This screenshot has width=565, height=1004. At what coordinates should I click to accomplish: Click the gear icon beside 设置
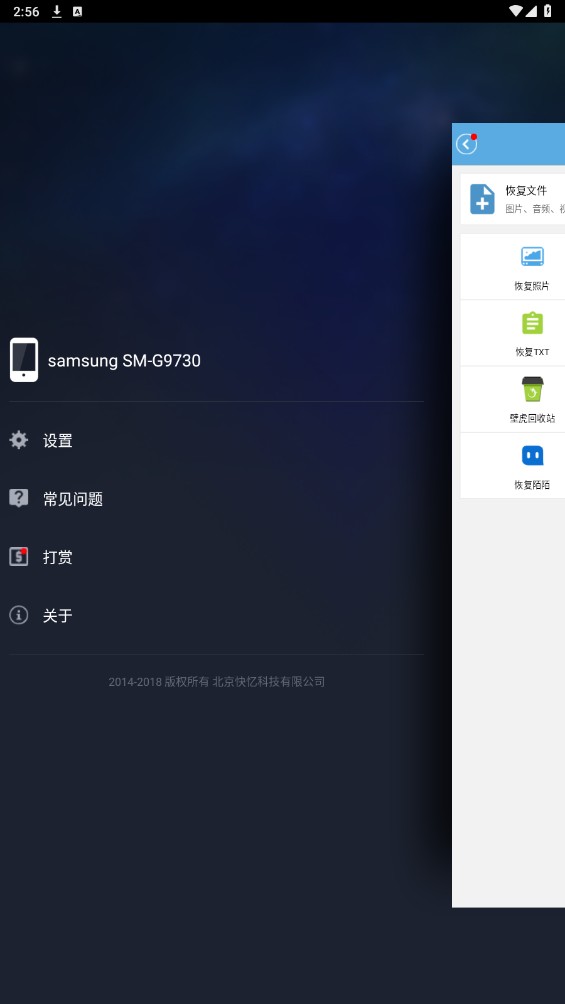[x=19, y=440]
